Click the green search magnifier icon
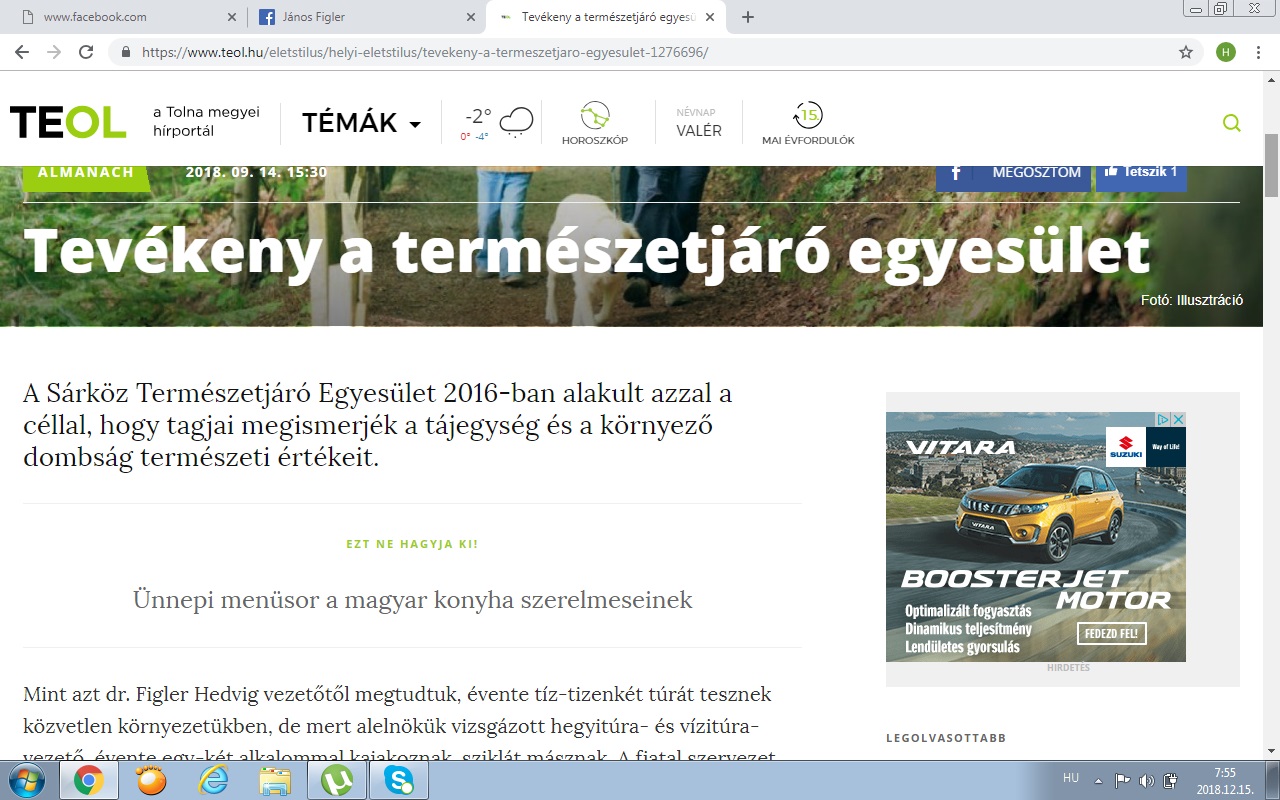This screenshot has width=1280, height=800. [x=1231, y=123]
